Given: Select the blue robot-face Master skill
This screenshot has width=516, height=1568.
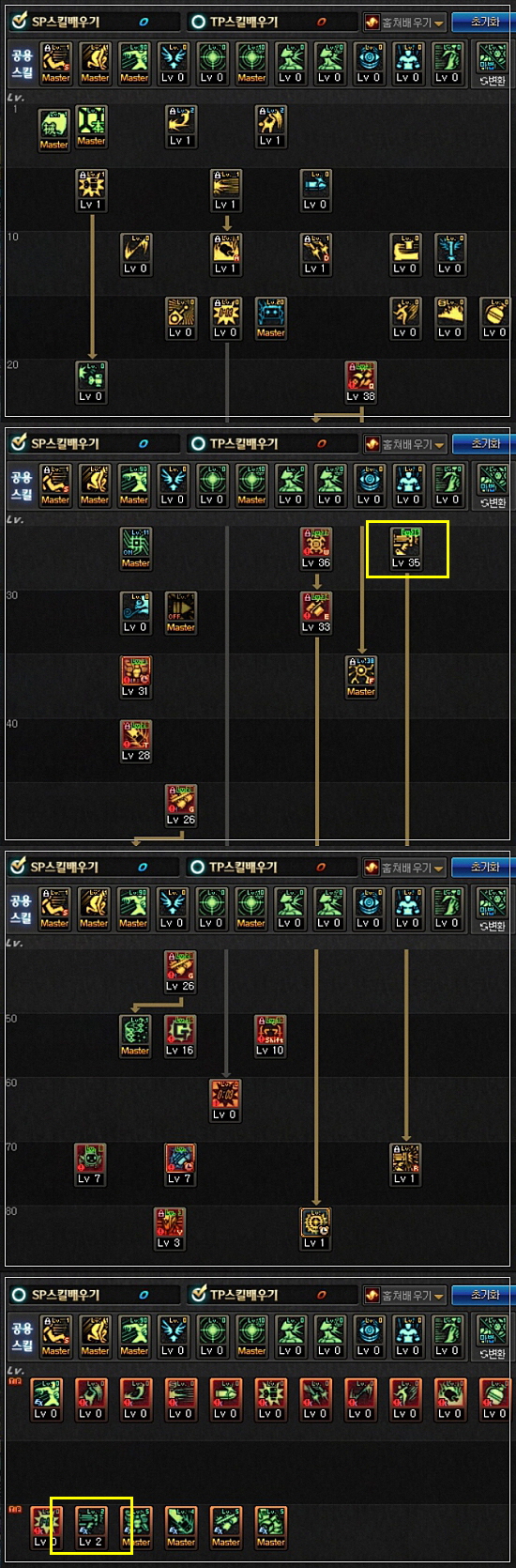Looking at the screenshot, I should pyautogui.click(x=270, y=317).
